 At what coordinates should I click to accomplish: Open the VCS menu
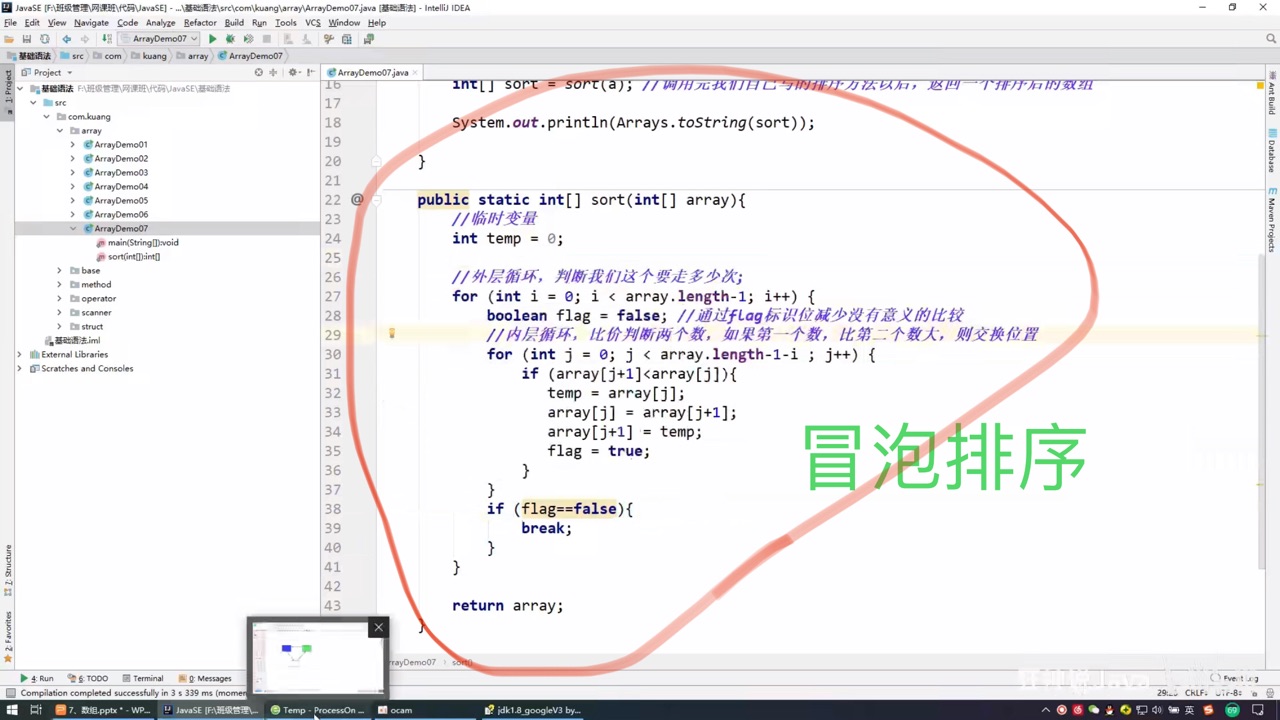tap(313, 22)
